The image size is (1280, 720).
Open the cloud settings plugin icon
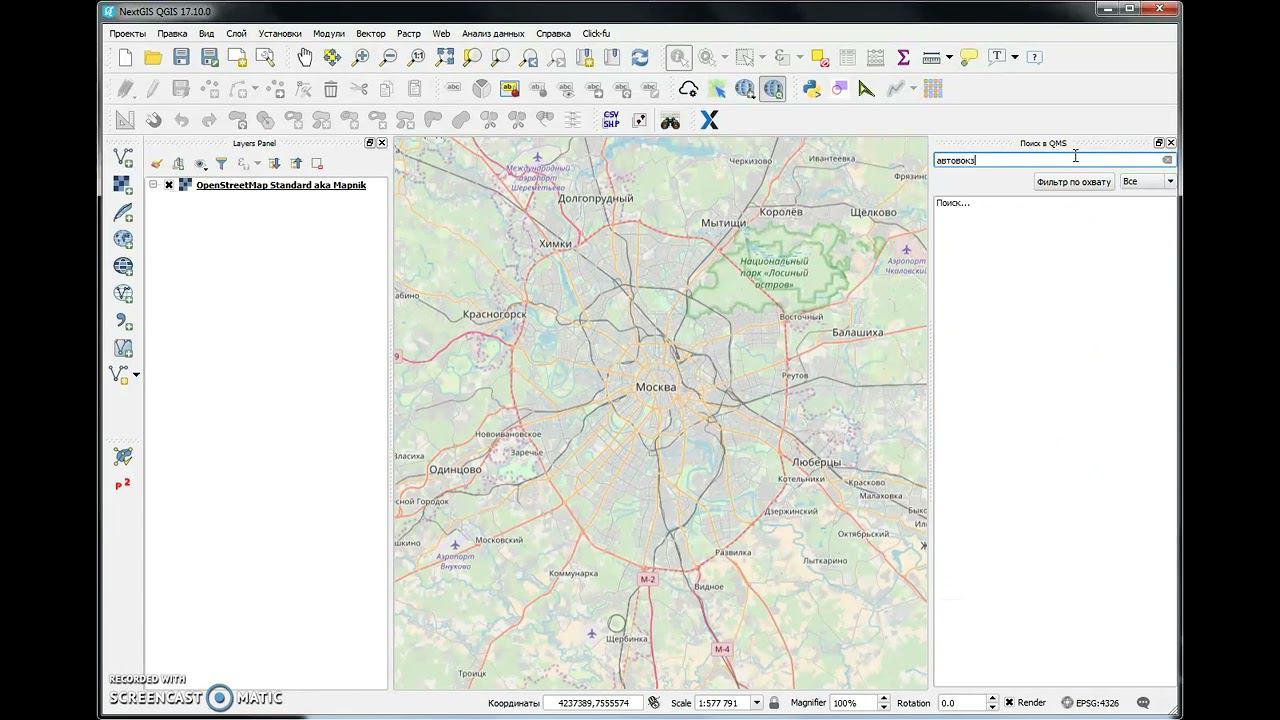coord(688,89)
